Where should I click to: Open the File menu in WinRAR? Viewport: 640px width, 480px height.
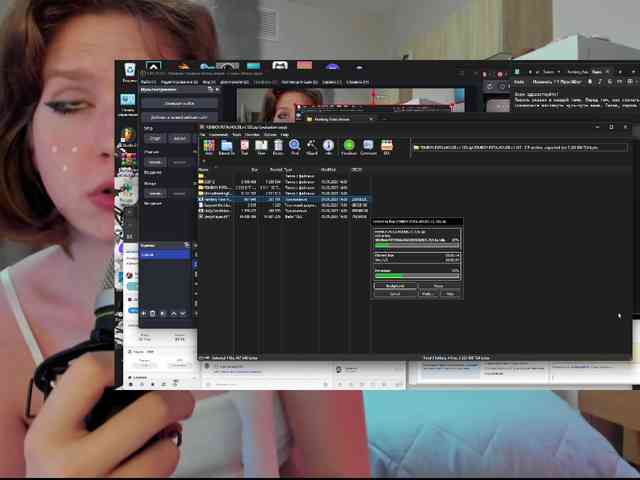tap(202, 134)
